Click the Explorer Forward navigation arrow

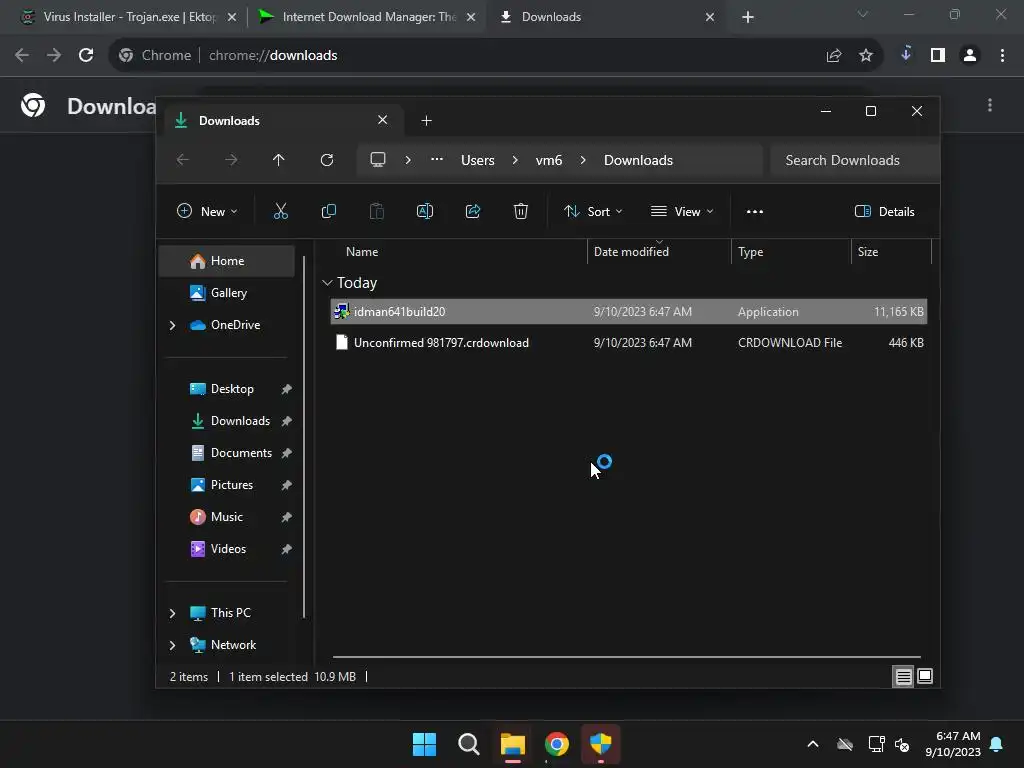(231, 160)
